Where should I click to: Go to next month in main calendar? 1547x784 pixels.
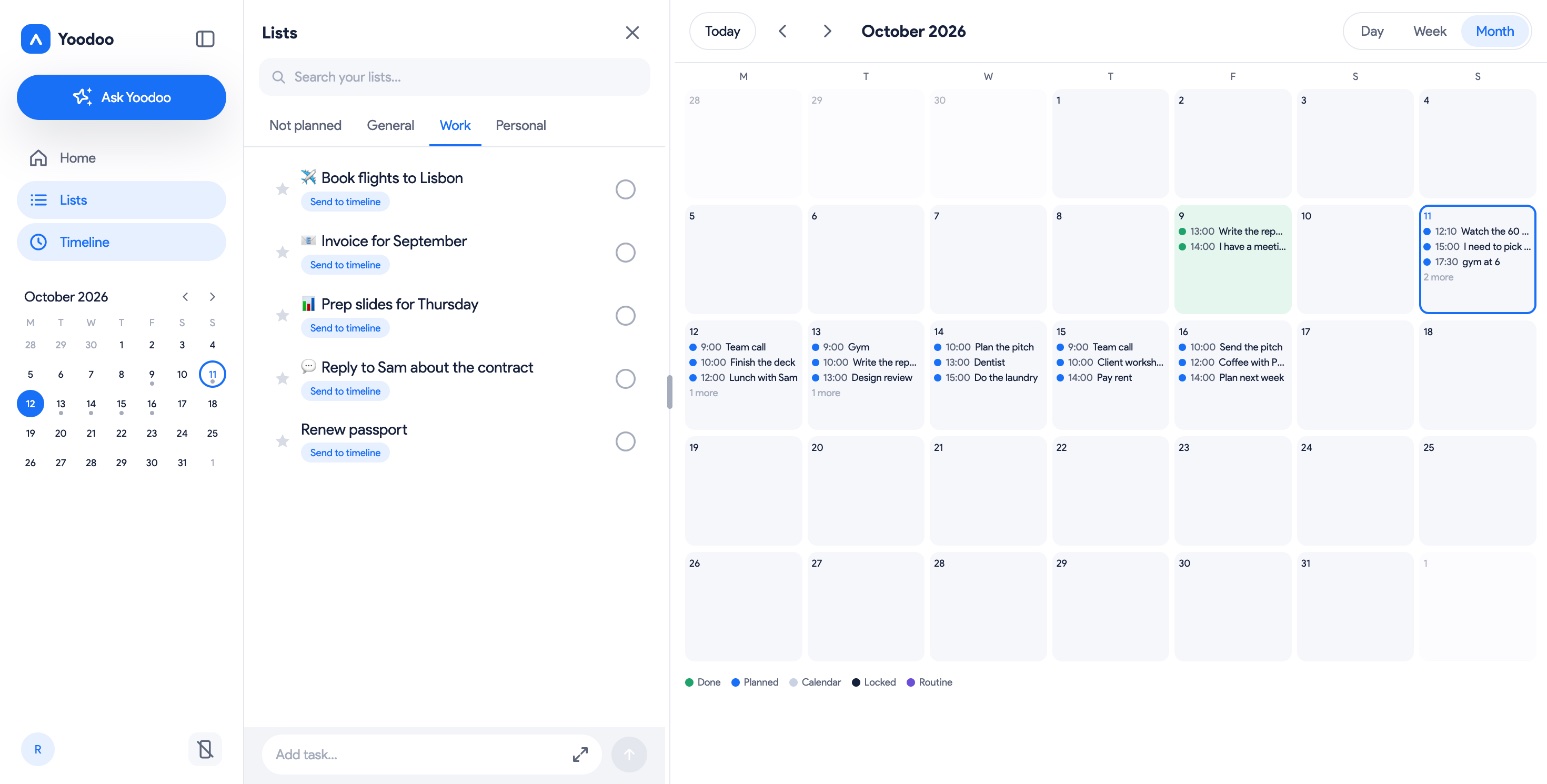point(827,31)
